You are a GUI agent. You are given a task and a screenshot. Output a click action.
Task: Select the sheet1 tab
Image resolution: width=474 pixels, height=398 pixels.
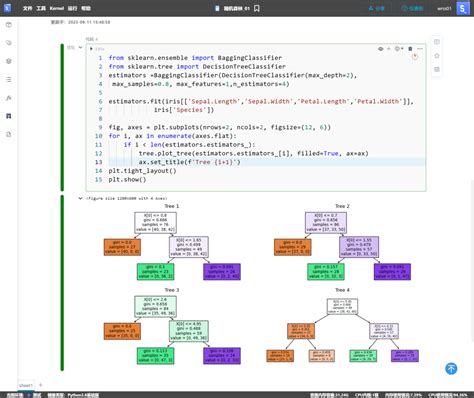point(26,385)
